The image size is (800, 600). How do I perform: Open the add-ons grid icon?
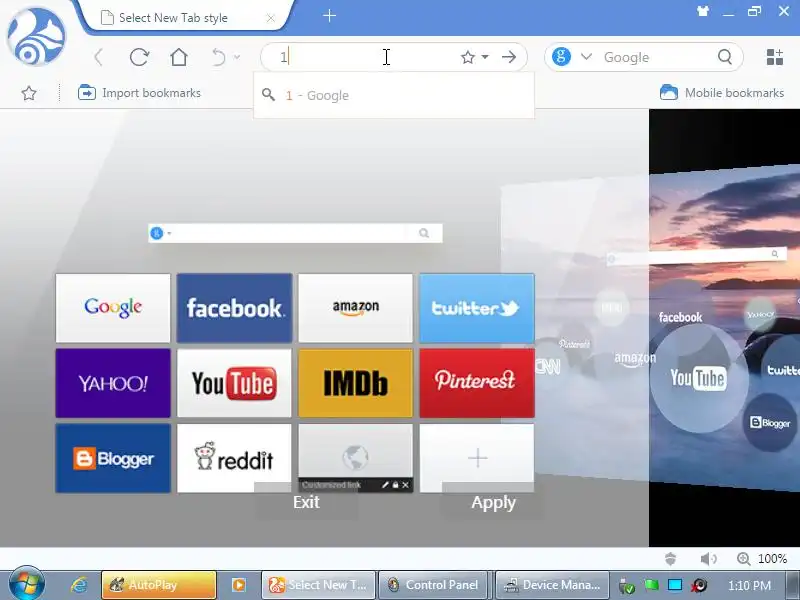coord(774,57)
